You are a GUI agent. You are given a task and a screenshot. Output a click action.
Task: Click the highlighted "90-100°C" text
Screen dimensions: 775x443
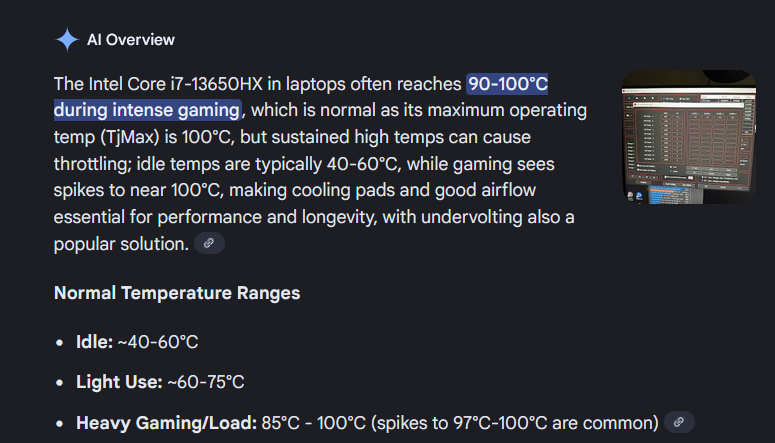click(x=507, y=83)
